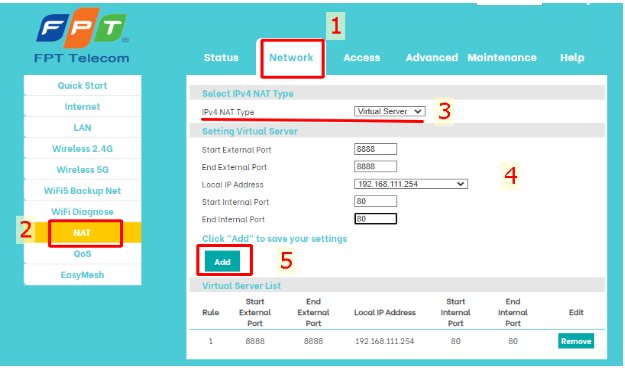This screenshot has height=368, width=625.
Task: Focus the Start External Port field
Action: click(375, 149)
